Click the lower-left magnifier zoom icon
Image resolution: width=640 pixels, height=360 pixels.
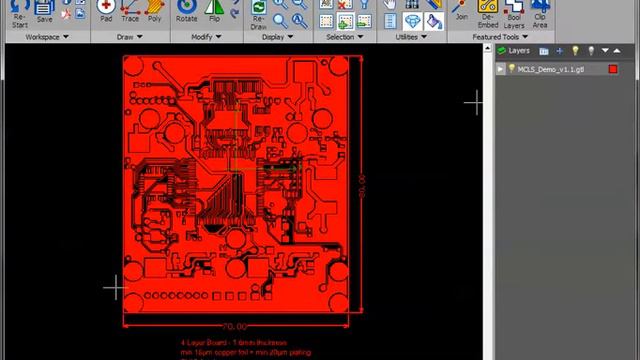pyautogui.click(x=280, y=20)
